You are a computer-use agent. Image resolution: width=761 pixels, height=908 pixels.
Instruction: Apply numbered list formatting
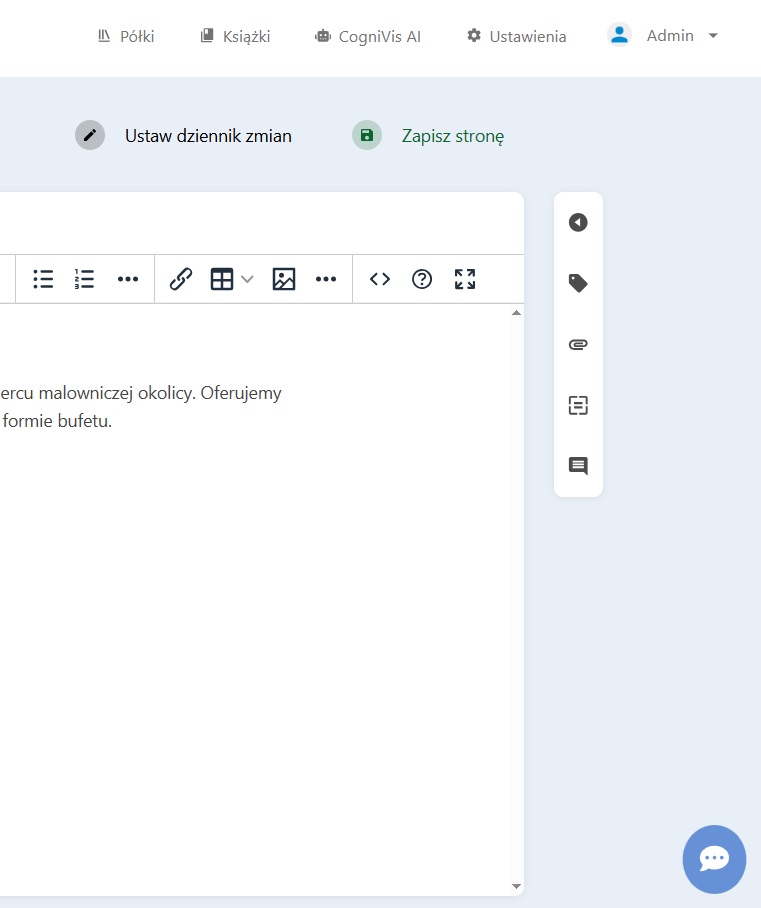coord(85,279)
